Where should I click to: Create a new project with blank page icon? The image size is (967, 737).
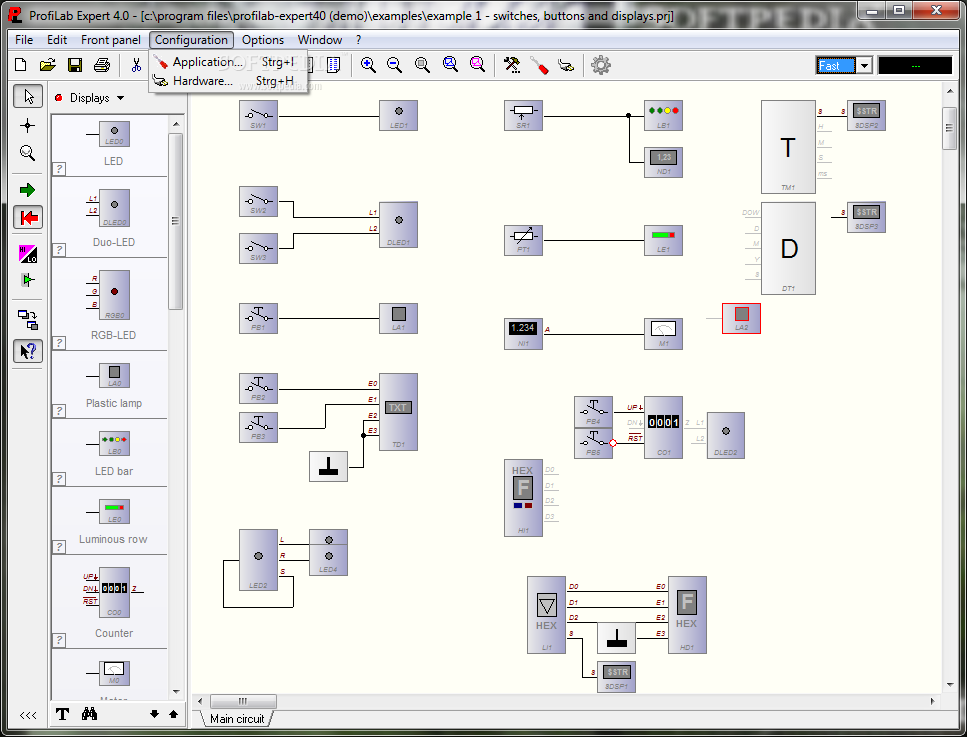coord(20,65)
